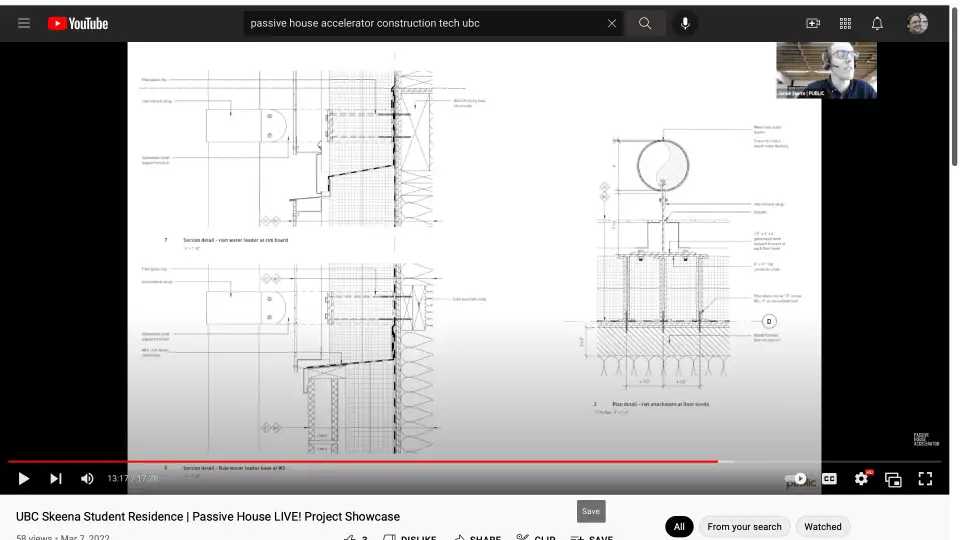
Task: Open the YouTube apps grid
Action: 845,23
